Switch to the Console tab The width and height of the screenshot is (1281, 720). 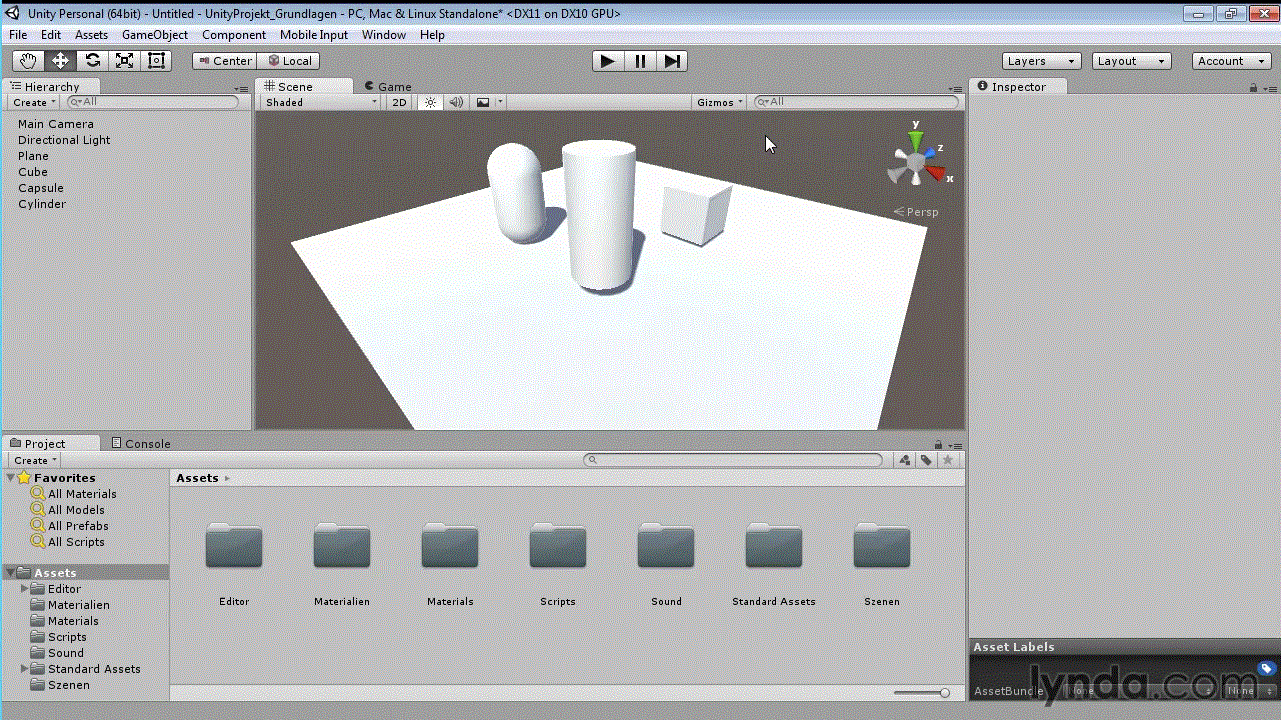[141, 443]
